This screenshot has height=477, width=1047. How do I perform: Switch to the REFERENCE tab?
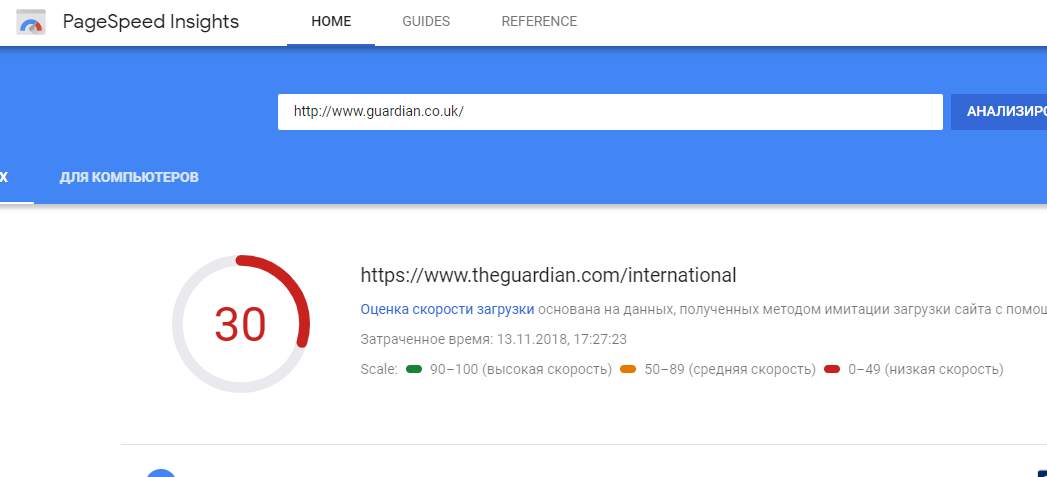click(x=540, y=21)
